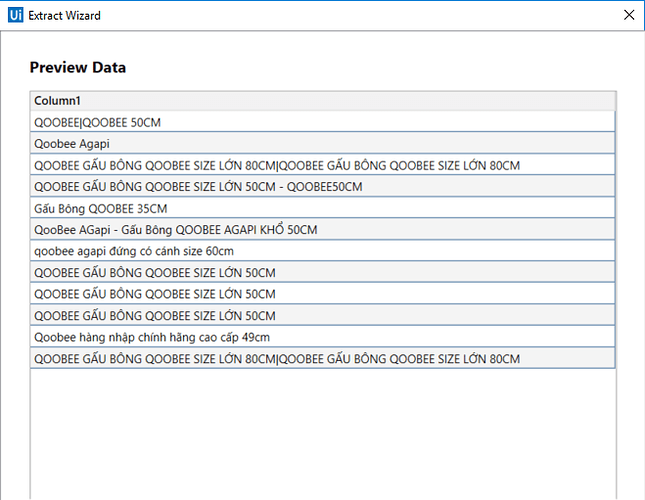
Task: Select row 'qoobee agapi đứng có cánh size 60cm'
Action: point(322,251)
